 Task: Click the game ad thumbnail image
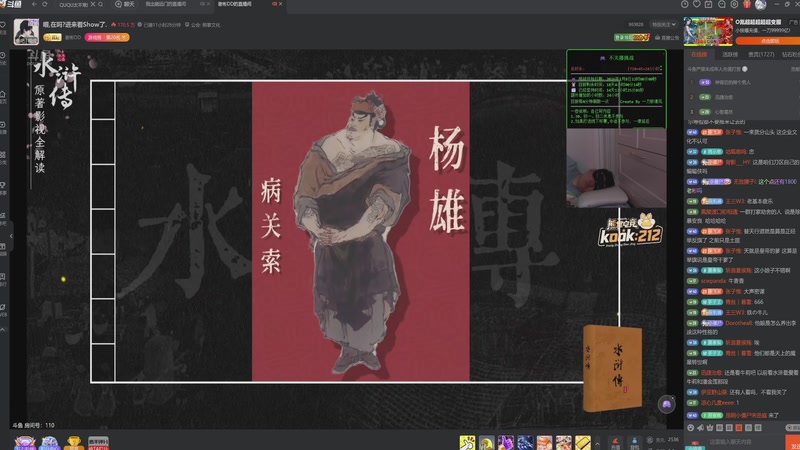tap(708, 32)
